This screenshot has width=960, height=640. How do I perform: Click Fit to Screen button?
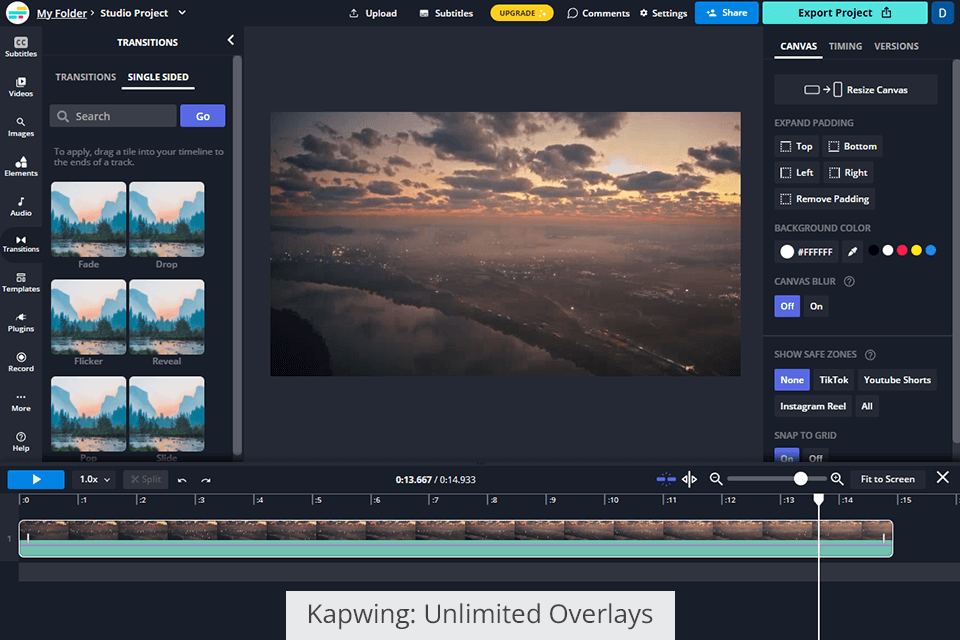click(887, 479)
